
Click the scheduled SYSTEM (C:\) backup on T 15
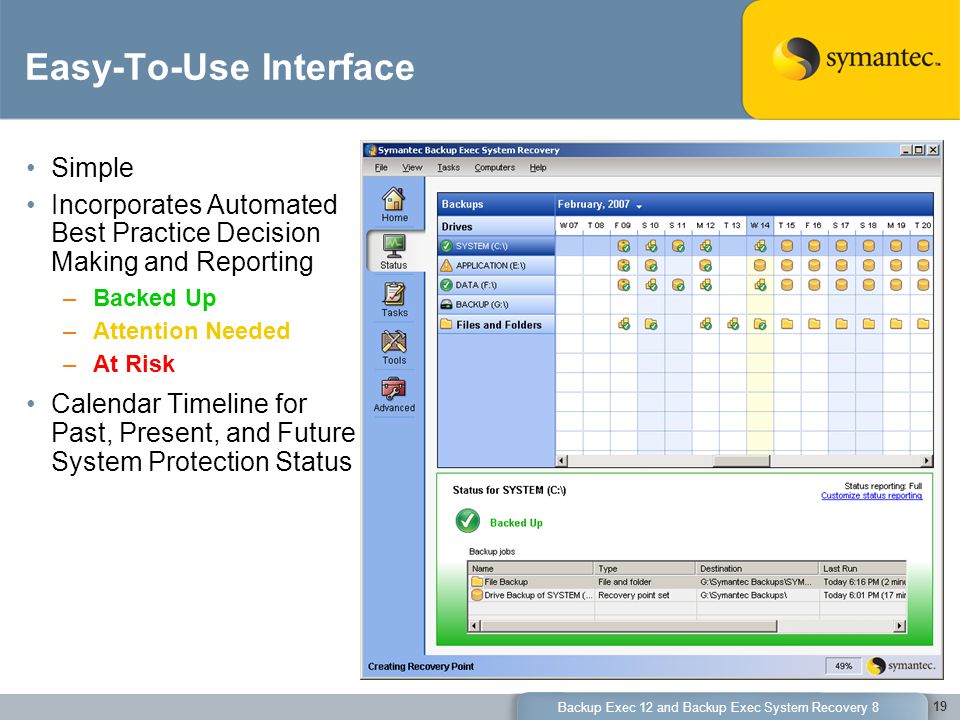pos(787,246)
